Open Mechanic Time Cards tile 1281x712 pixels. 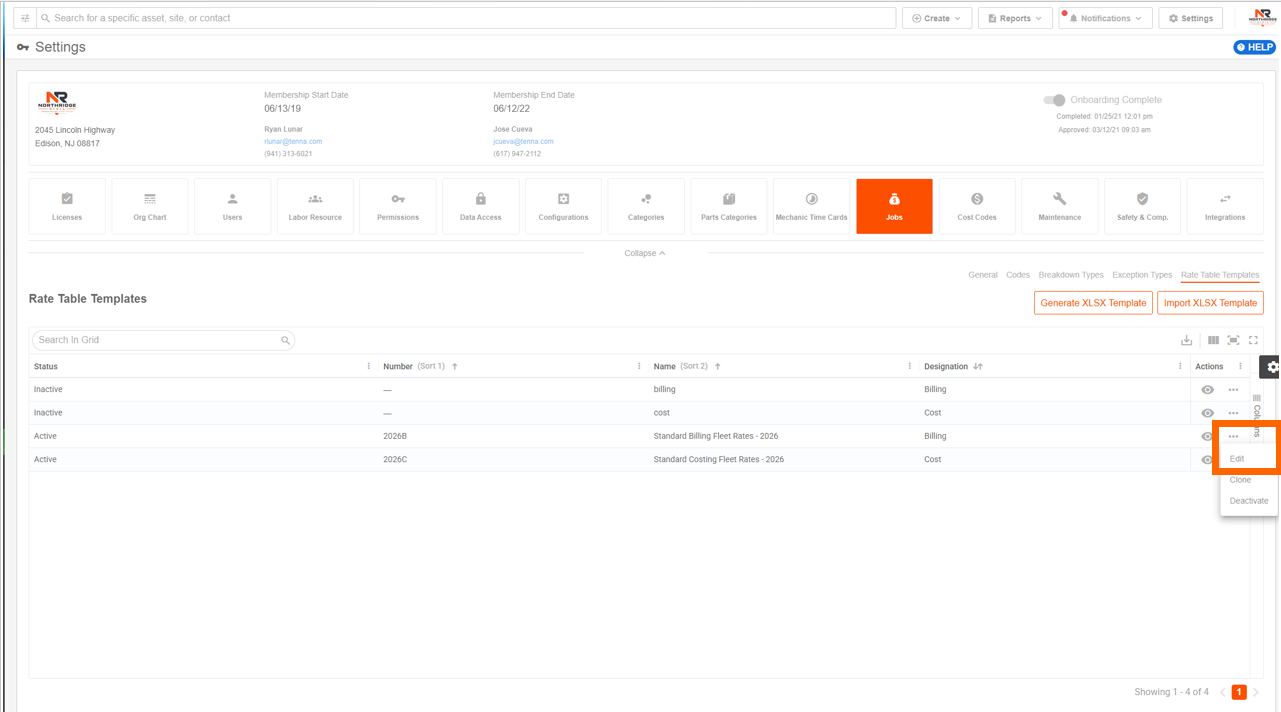pos(811,206)
